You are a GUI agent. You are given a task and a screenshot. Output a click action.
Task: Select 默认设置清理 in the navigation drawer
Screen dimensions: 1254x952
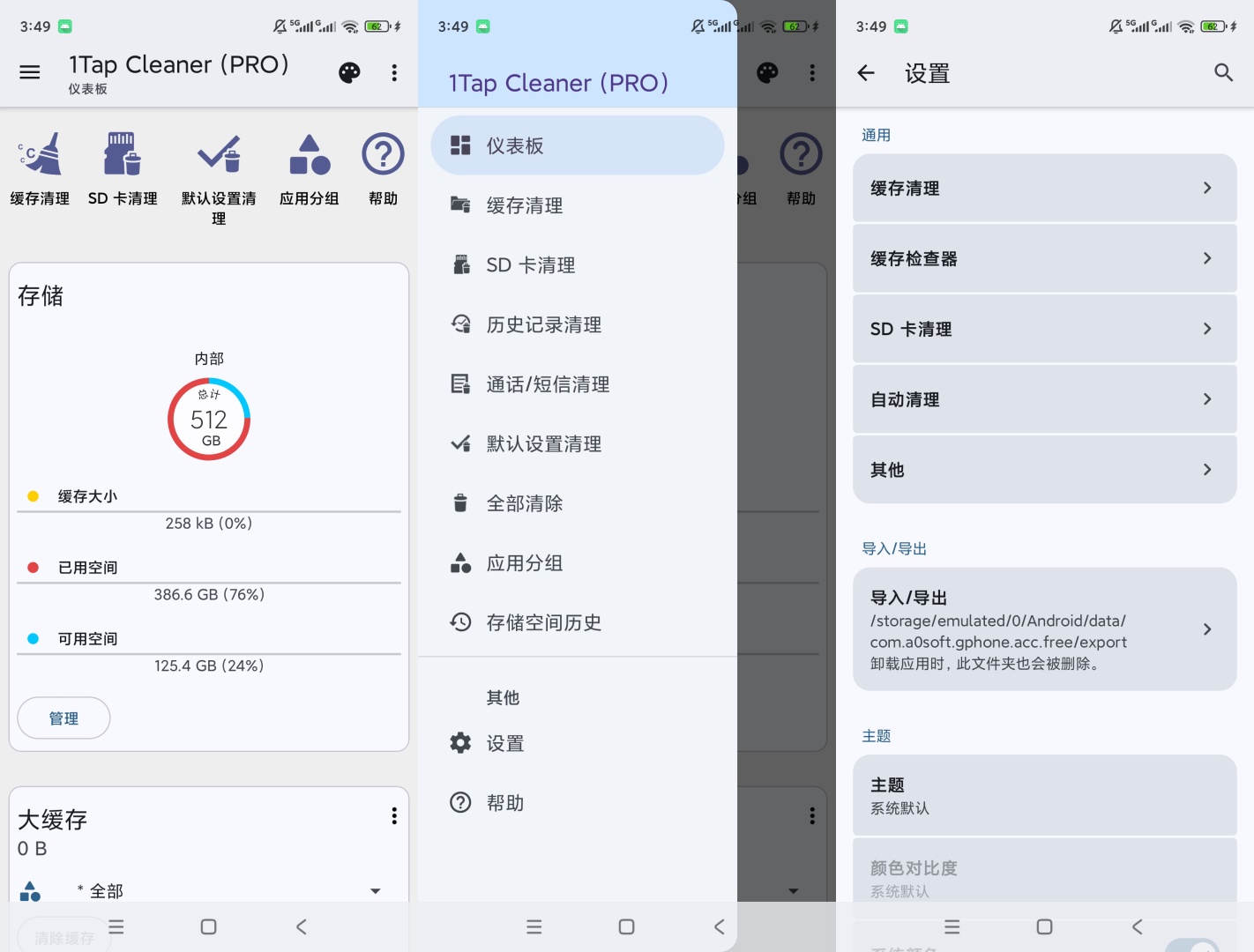(578, 443)
